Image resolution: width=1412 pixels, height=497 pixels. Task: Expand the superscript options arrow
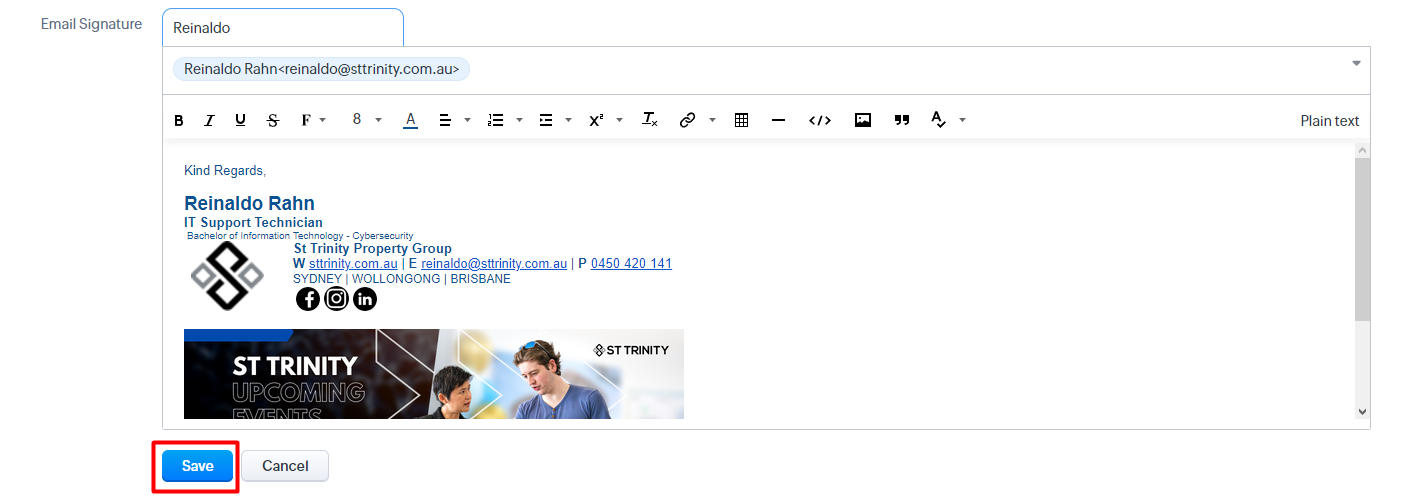point(619,120)
